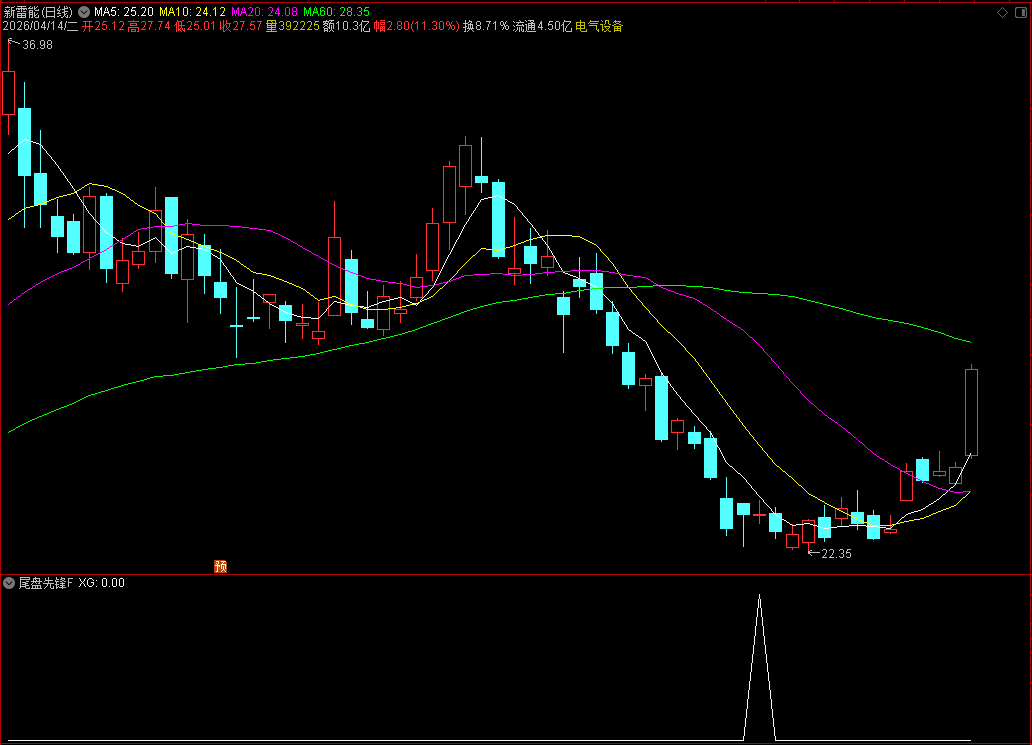Click the XG: 0.00 indicator value
Viewport: 1032px width, 745px height.
(101, 583)
